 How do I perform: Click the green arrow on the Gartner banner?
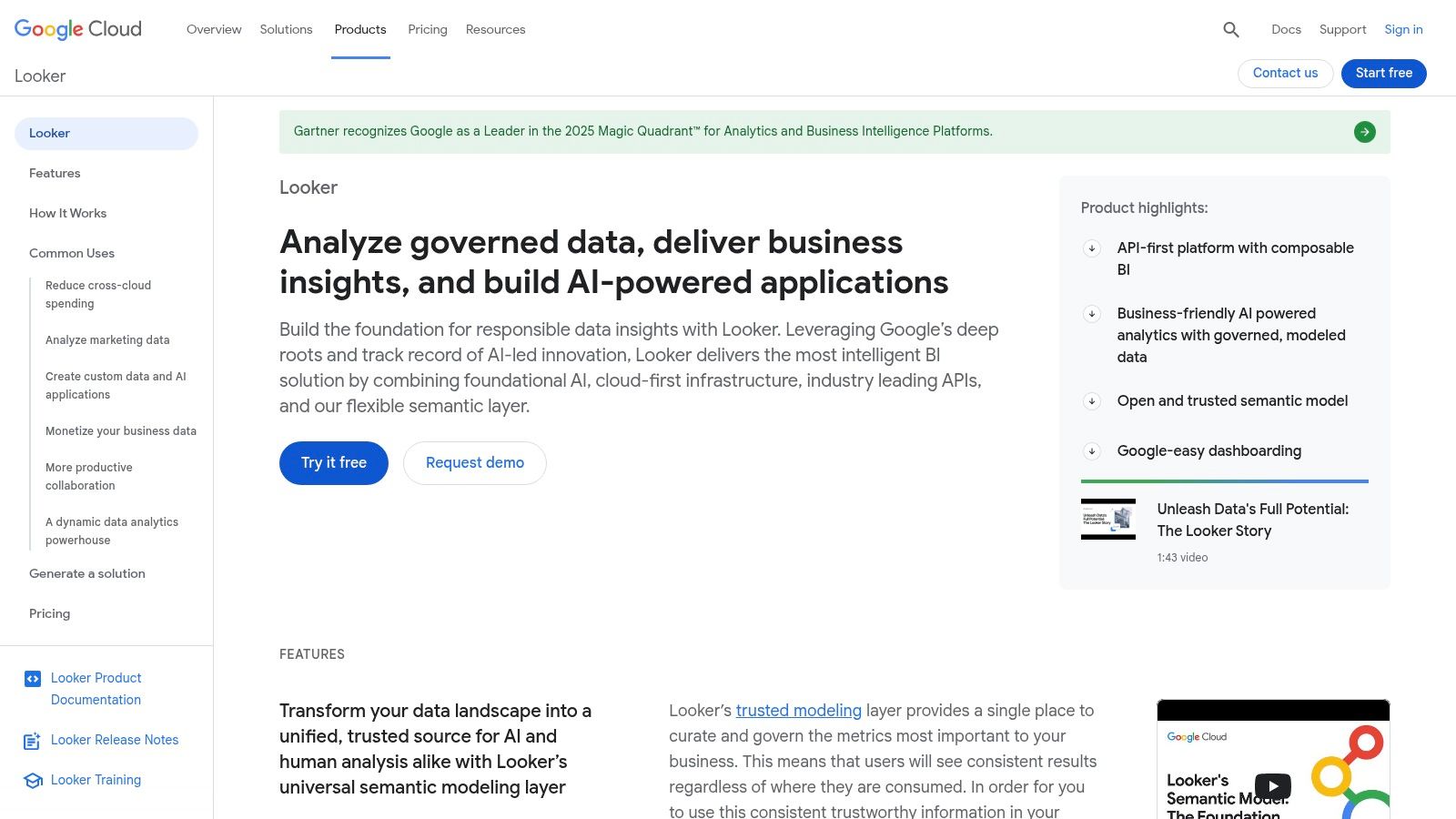tap(1364, 131)
